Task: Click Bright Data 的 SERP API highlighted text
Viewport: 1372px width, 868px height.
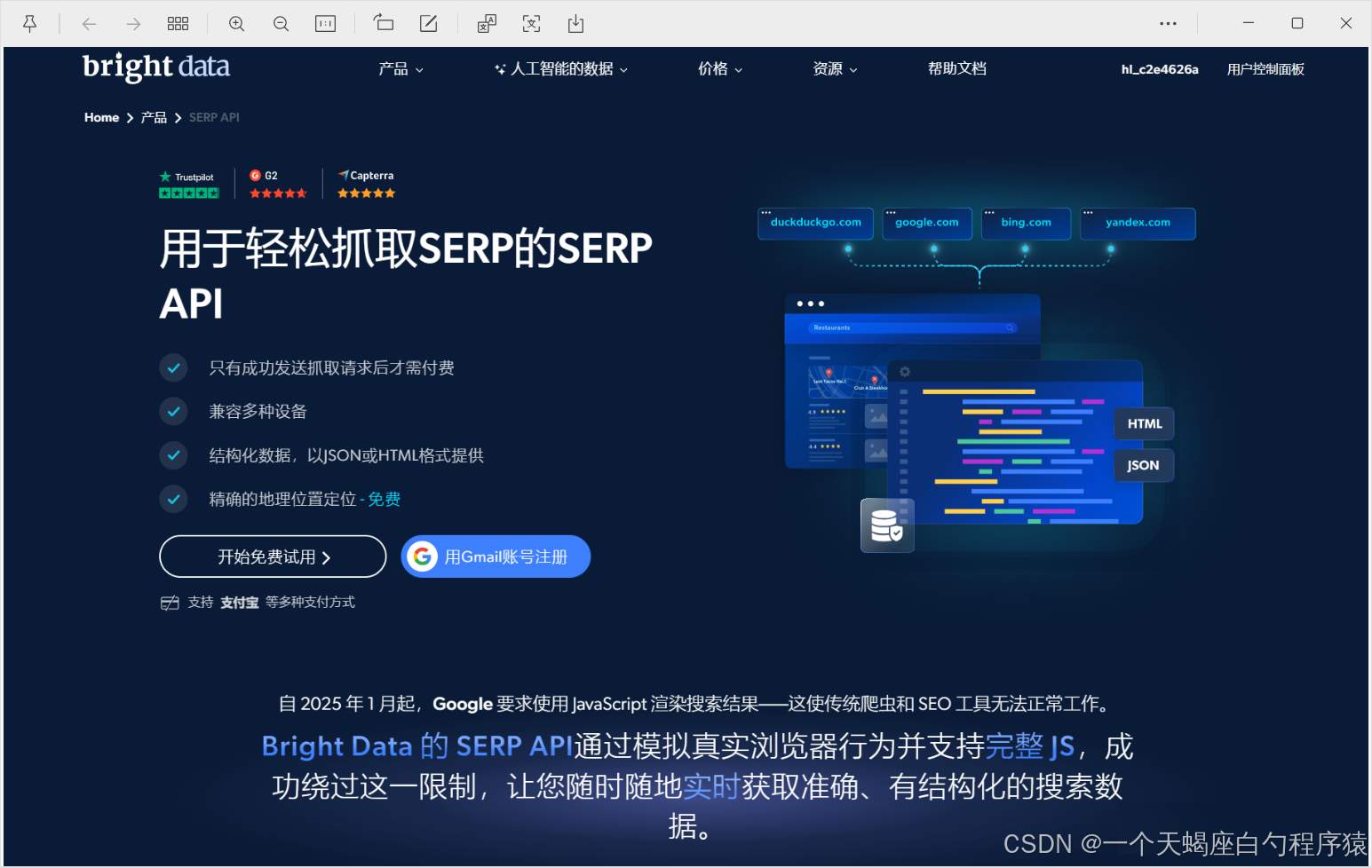Action: point(417,746)
